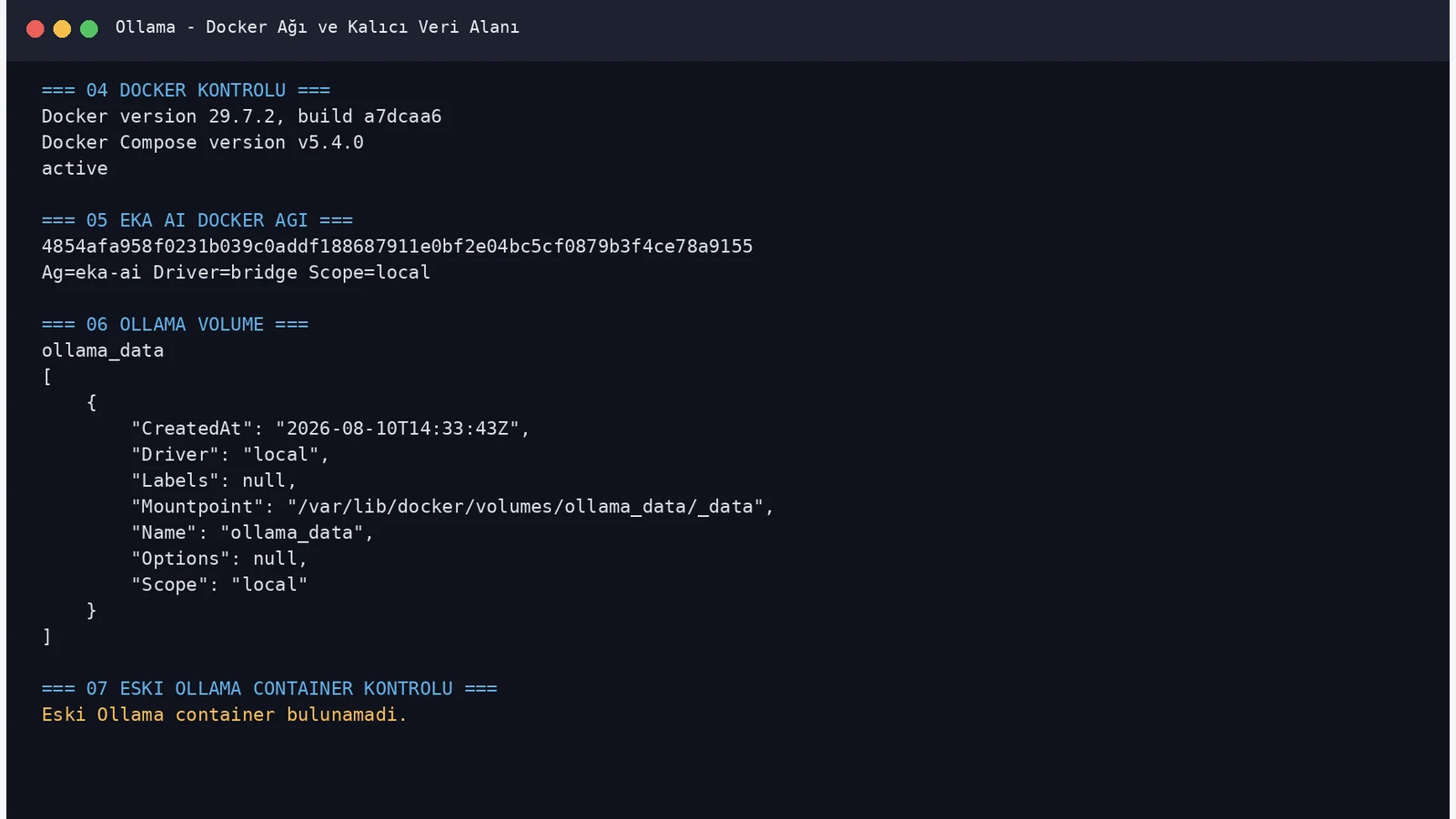
Task: Click the 04 DOCKER KONTROLU heading
Action: (186, 90)
